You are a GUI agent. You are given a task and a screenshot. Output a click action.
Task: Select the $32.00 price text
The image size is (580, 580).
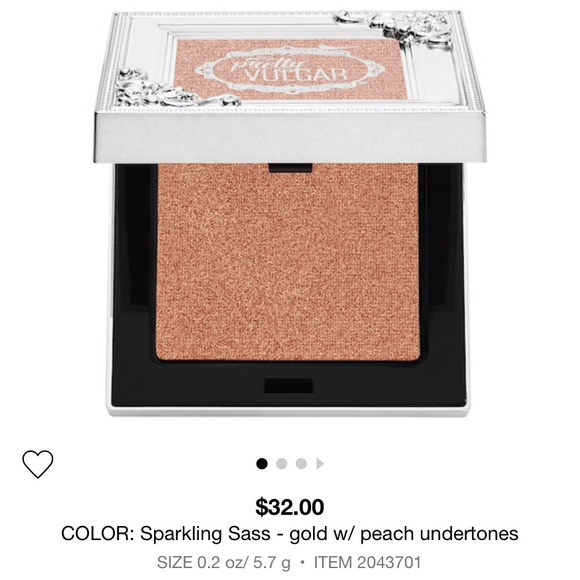click(290, 506)
